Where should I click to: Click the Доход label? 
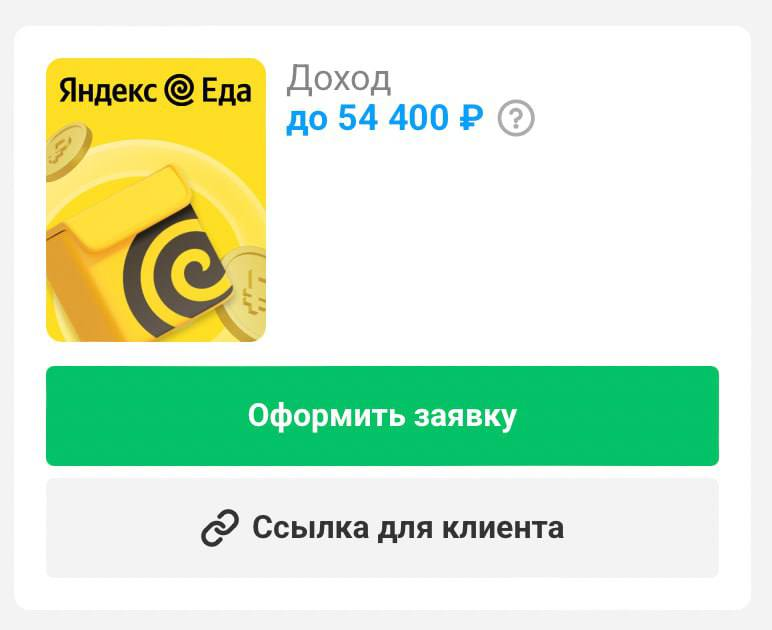coord(339,79)
